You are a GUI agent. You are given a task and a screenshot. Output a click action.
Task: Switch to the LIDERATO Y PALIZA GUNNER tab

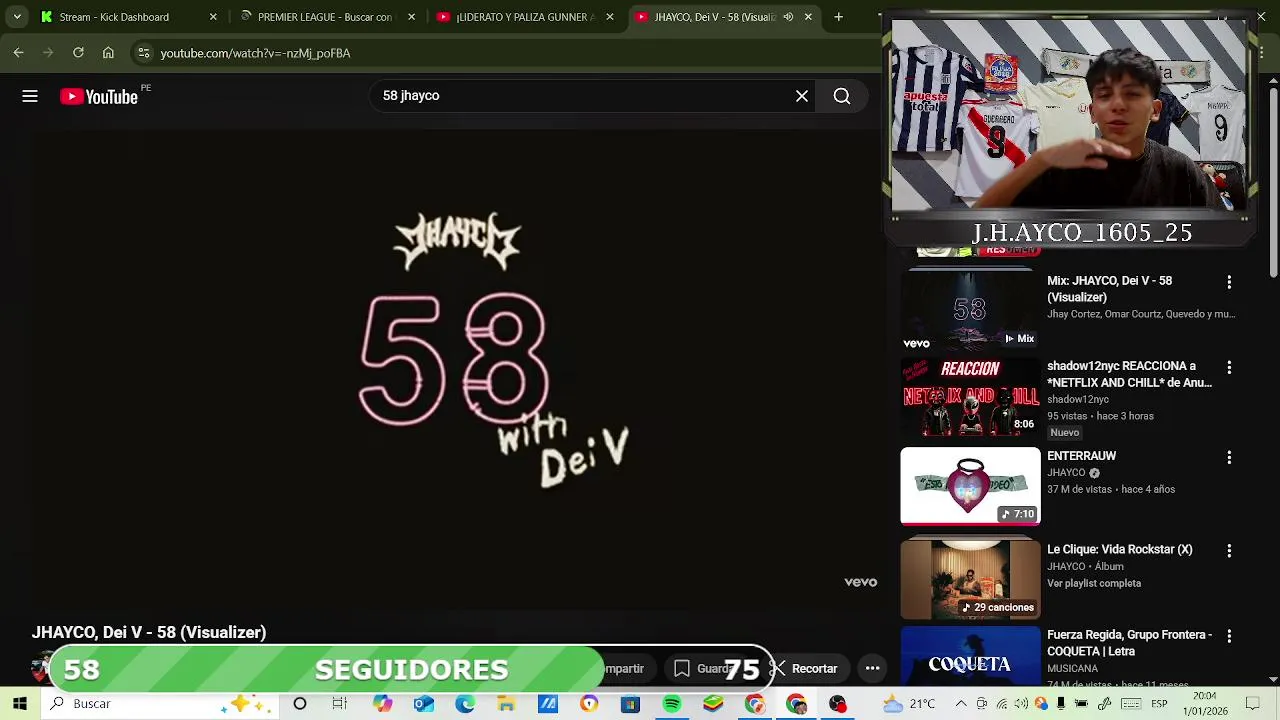[525, 17]
